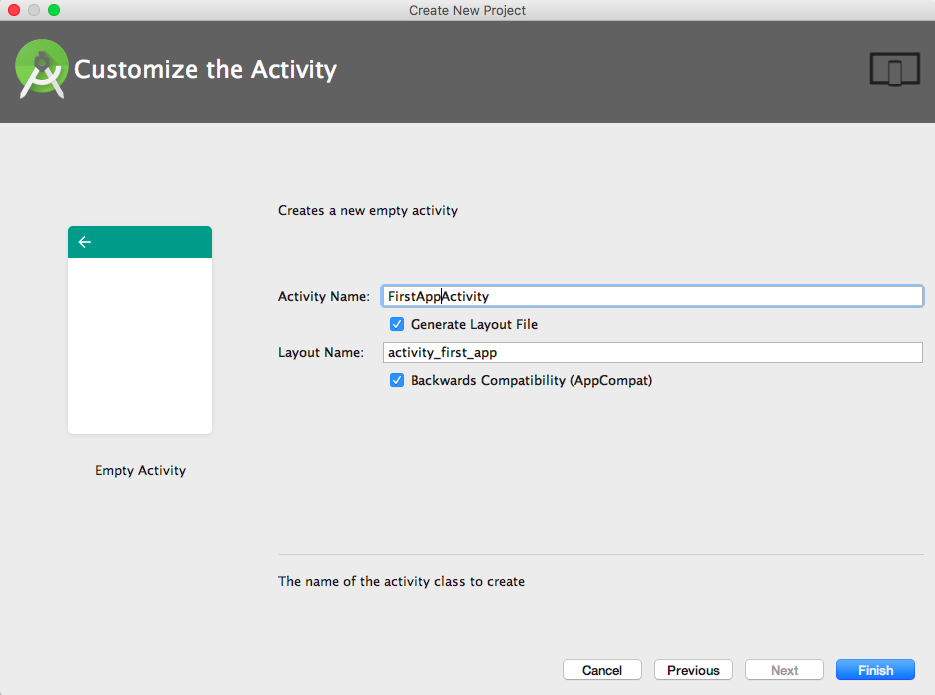Click the activity class name hint text
This screenshot has width=935, height=695.
[x=401, y=582]
